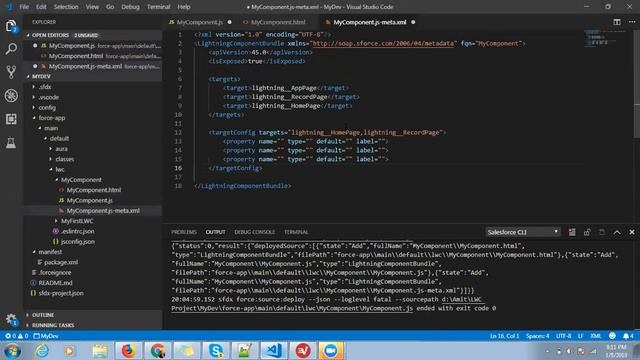640x360 pixels.
Task: Change indentation Spaces: 4 setting
Action: [x=538, y=336]
